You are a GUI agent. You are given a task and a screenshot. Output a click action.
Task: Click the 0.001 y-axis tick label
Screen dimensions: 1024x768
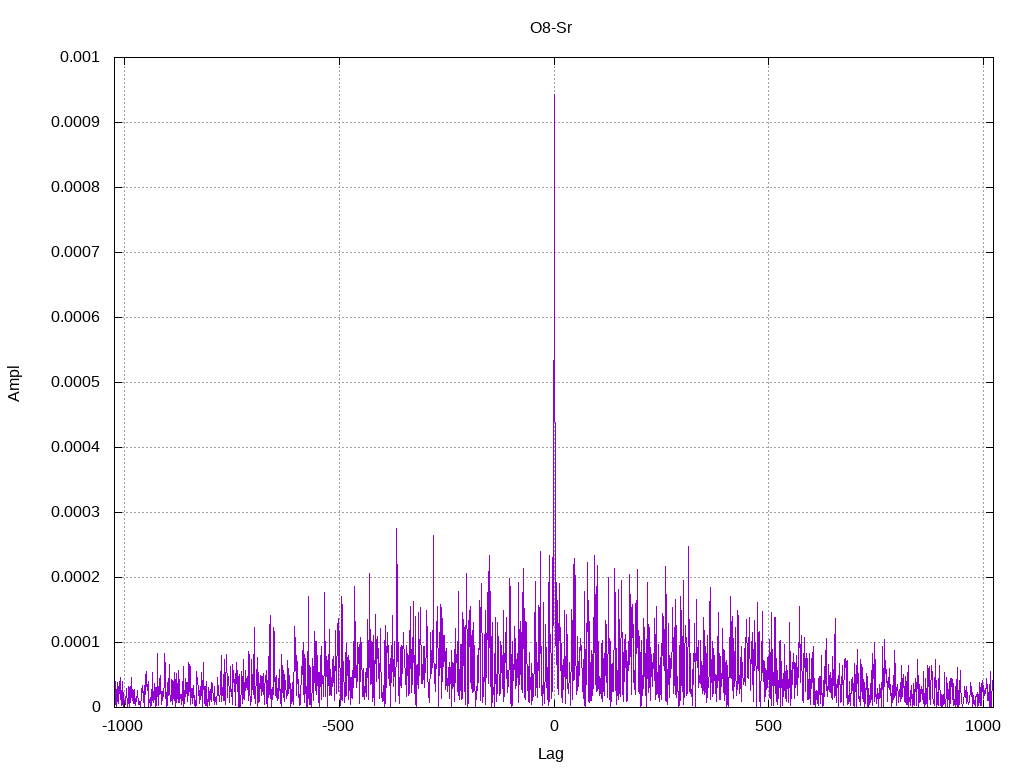(80, 57)
